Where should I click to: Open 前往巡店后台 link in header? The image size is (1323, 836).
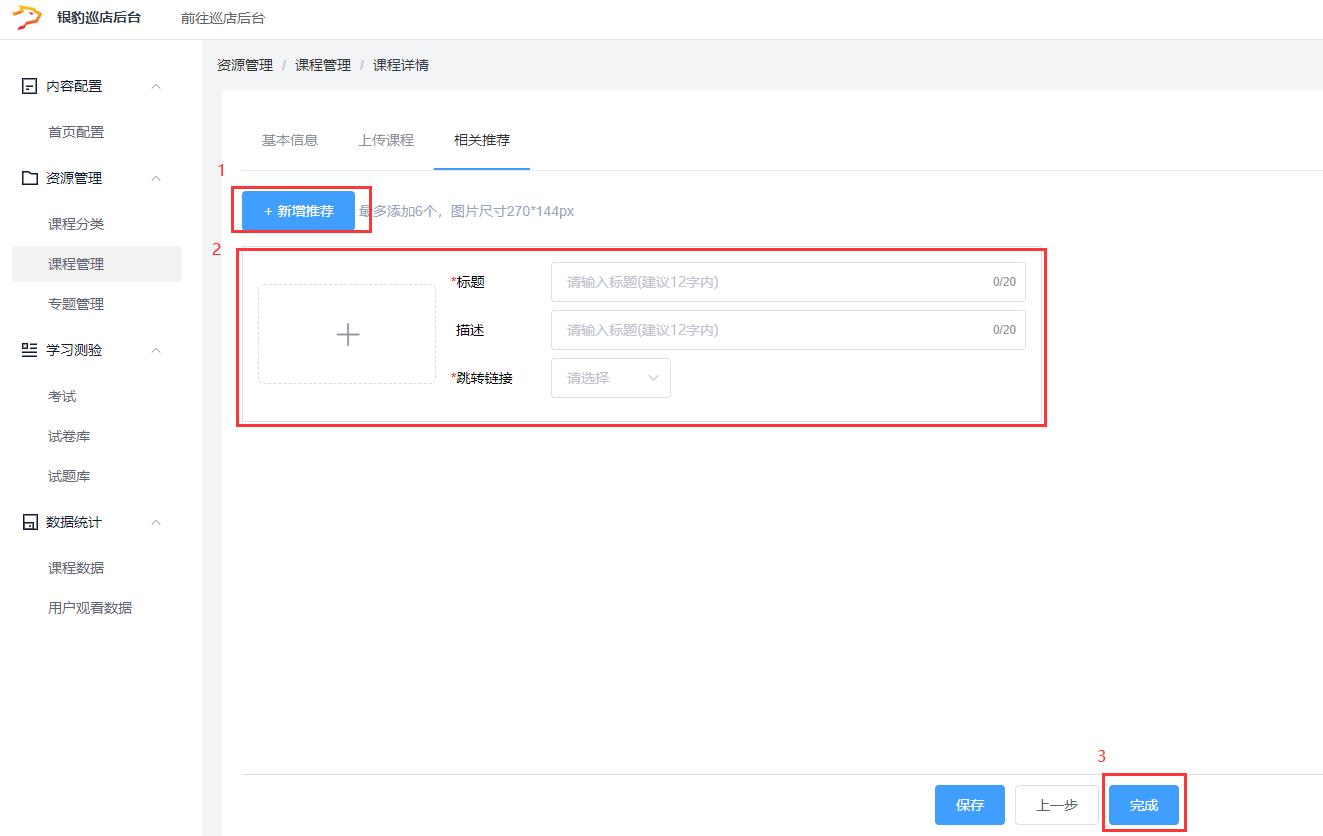point(223,19)
